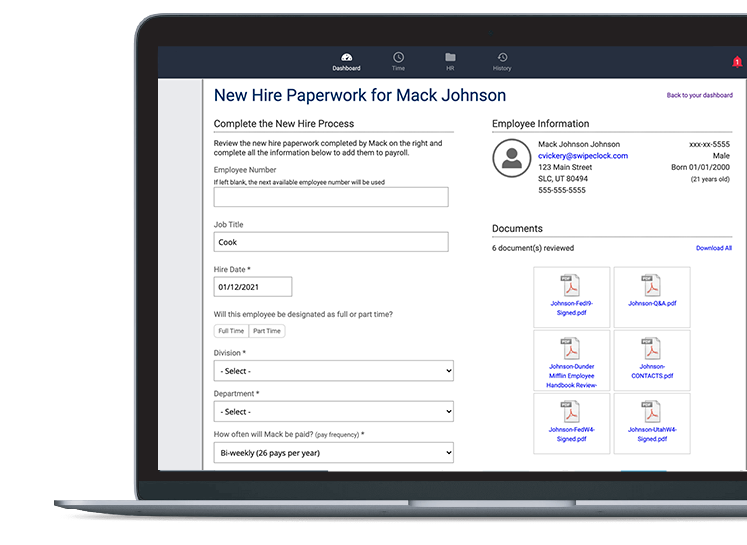747x545 pixels.
Task: Click the Complete the New Hire Process heading
Action: [284, 124]
